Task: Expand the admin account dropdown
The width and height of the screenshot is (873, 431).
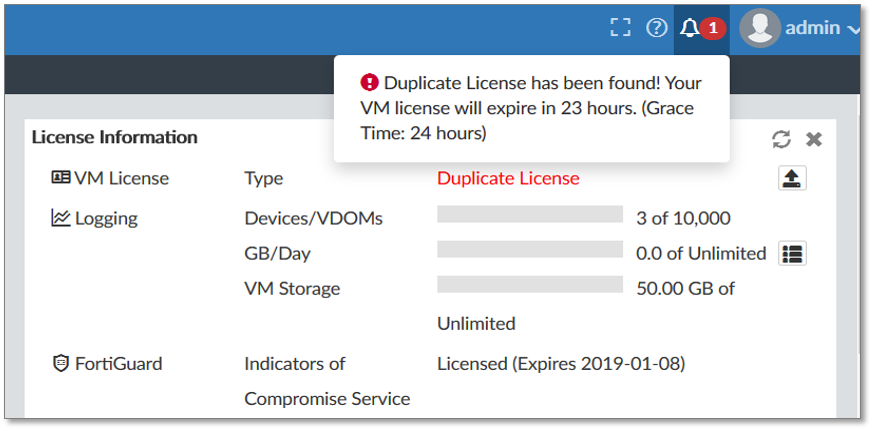Action: 852,29
